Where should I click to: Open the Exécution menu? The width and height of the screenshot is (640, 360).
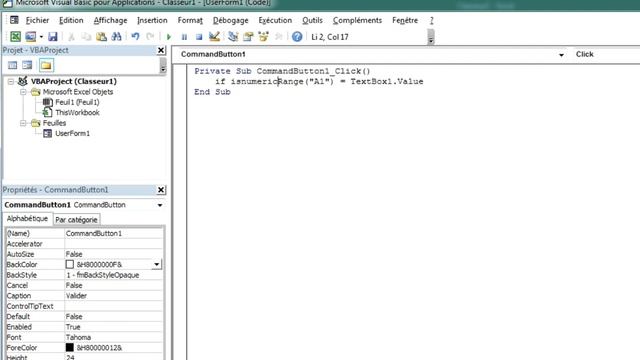coord(275,20)
